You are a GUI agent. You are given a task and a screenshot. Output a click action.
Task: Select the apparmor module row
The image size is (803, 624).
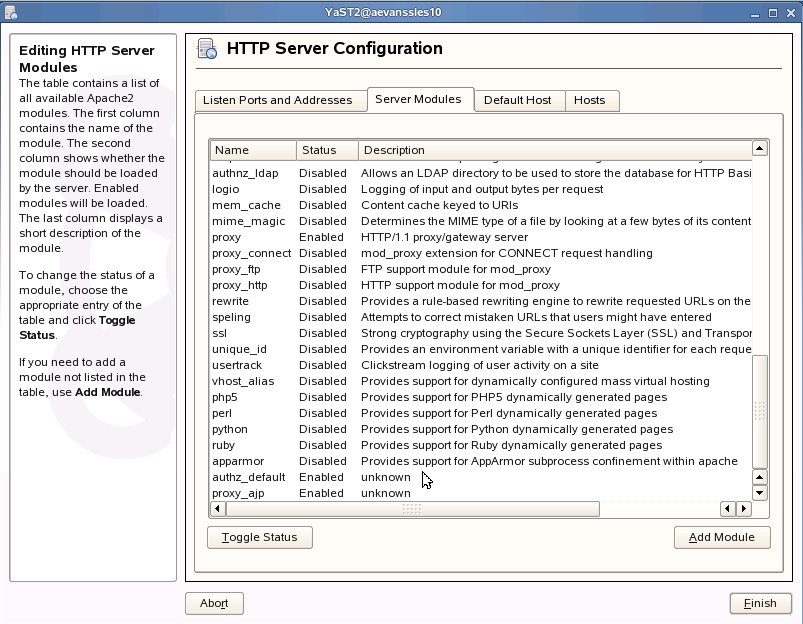click(481, 462)
